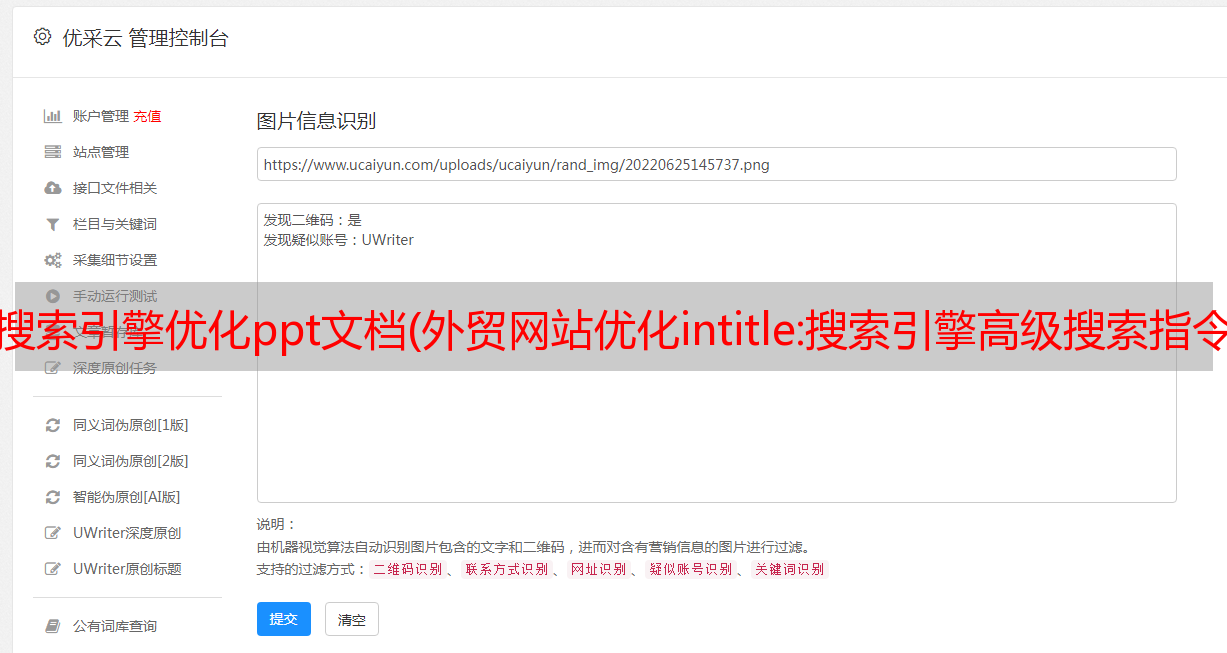The width and height of the screenshot is (1227, 653).
Task: Click the 联系方式识别 tag
Action: [507, 569]
